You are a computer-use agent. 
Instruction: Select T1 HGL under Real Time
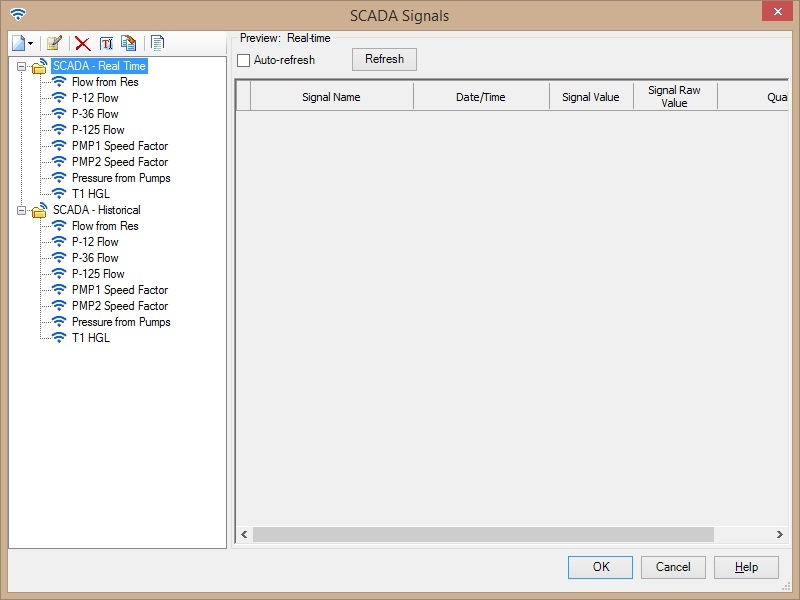point(91,194)
